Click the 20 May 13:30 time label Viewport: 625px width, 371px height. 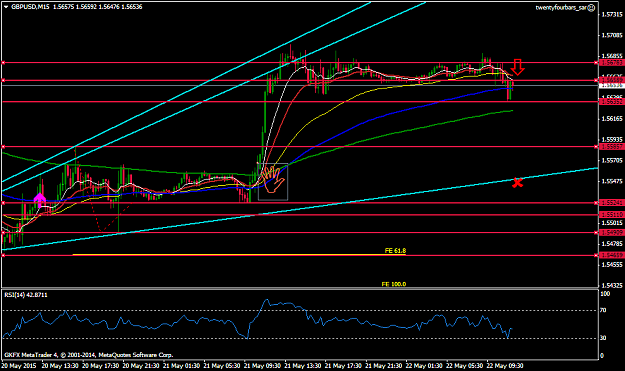(60, 365)
